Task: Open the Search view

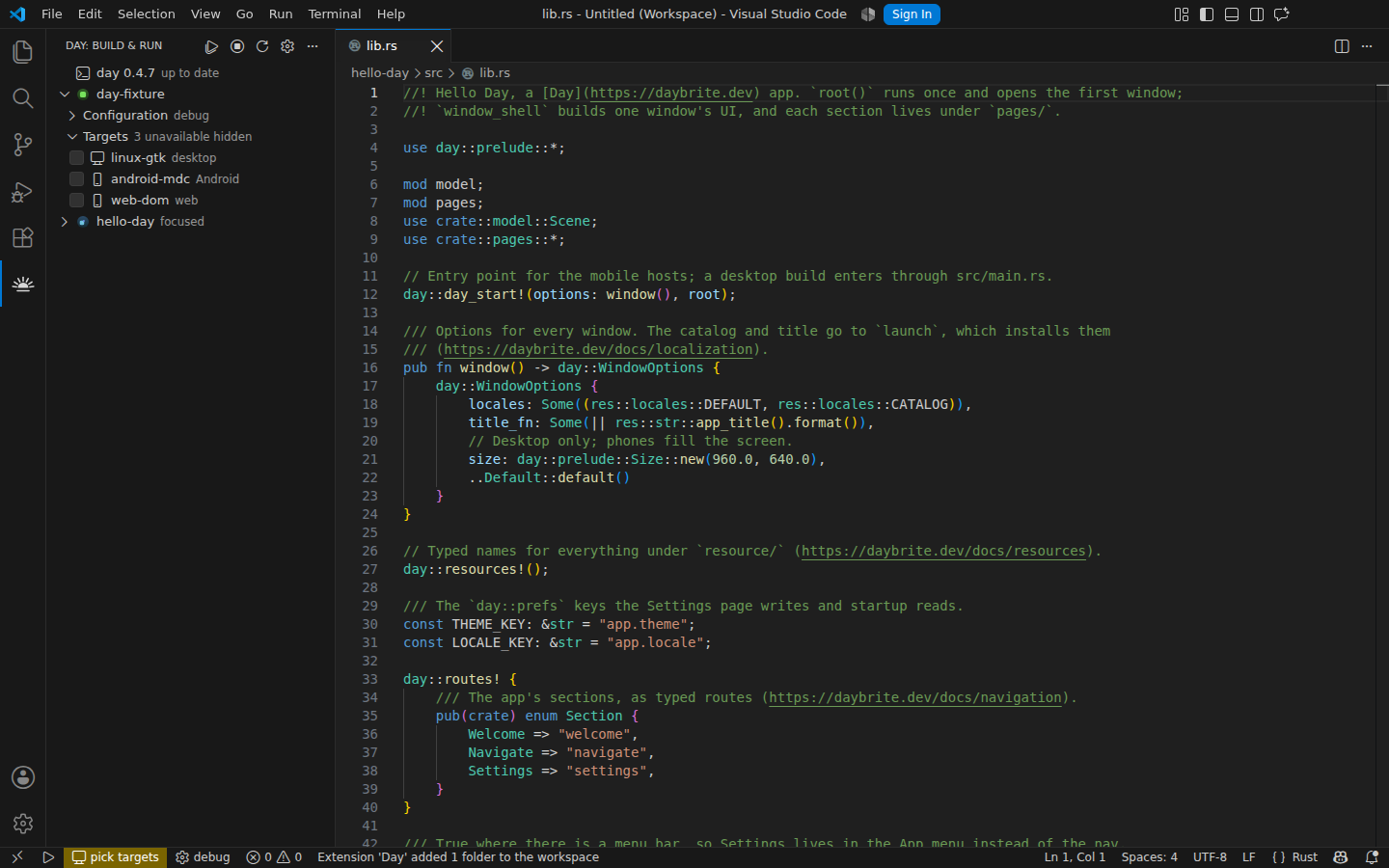Action: coord(22,98)
